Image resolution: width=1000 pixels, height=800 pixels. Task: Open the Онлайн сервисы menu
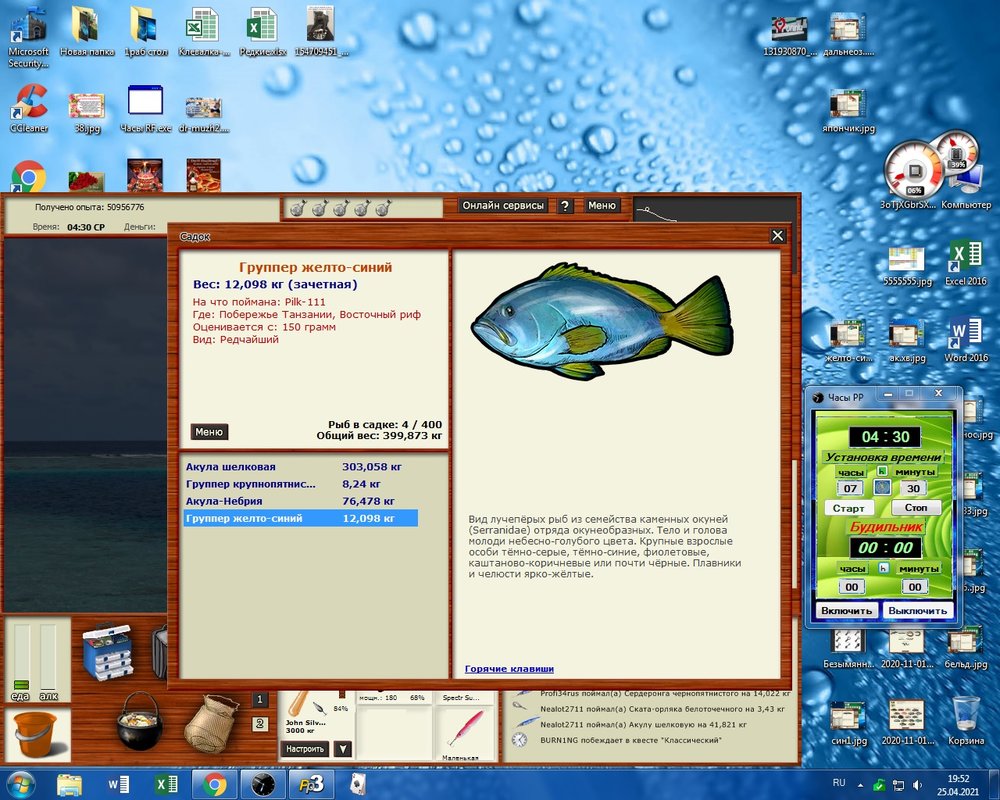(503, 205)
